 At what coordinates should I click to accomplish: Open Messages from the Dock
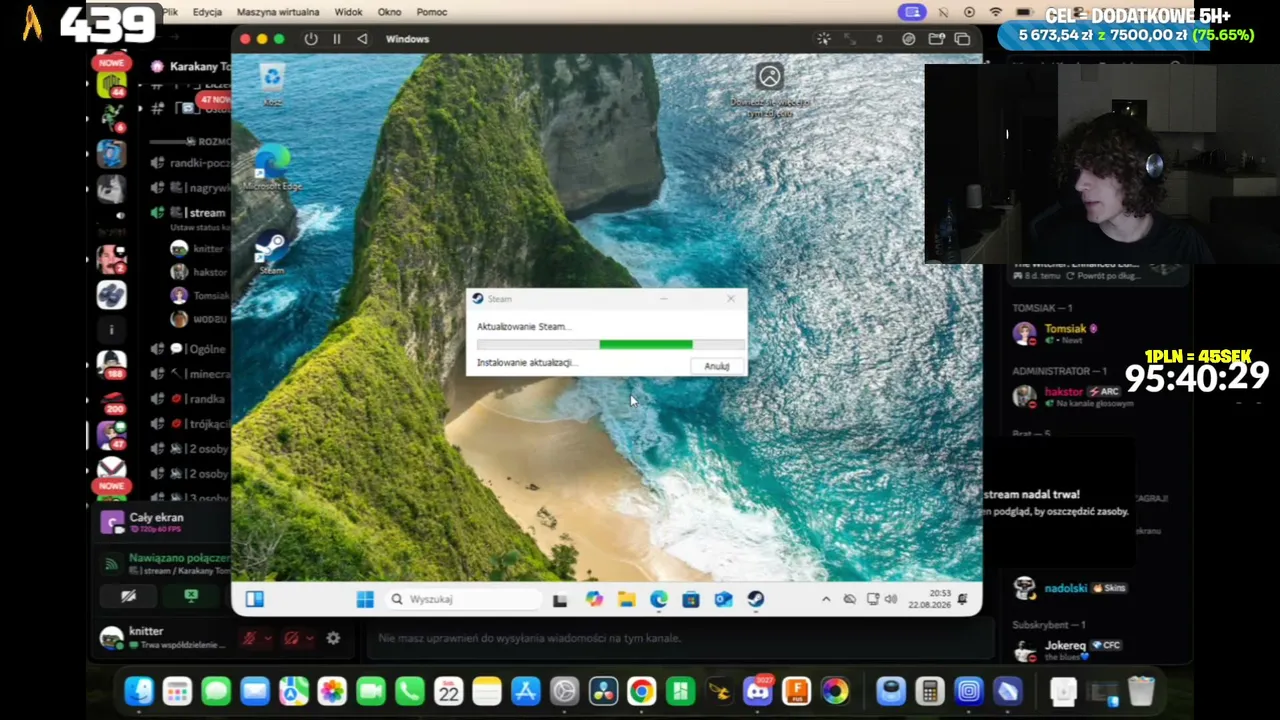click(216, 691)
